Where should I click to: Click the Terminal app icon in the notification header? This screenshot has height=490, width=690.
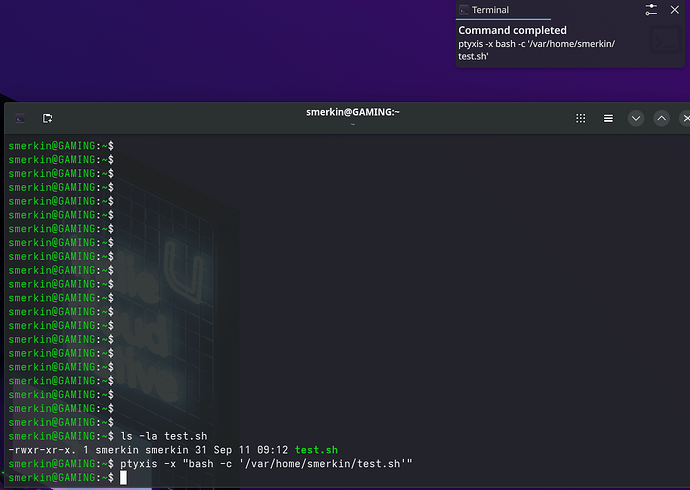[x=463, y=10]
